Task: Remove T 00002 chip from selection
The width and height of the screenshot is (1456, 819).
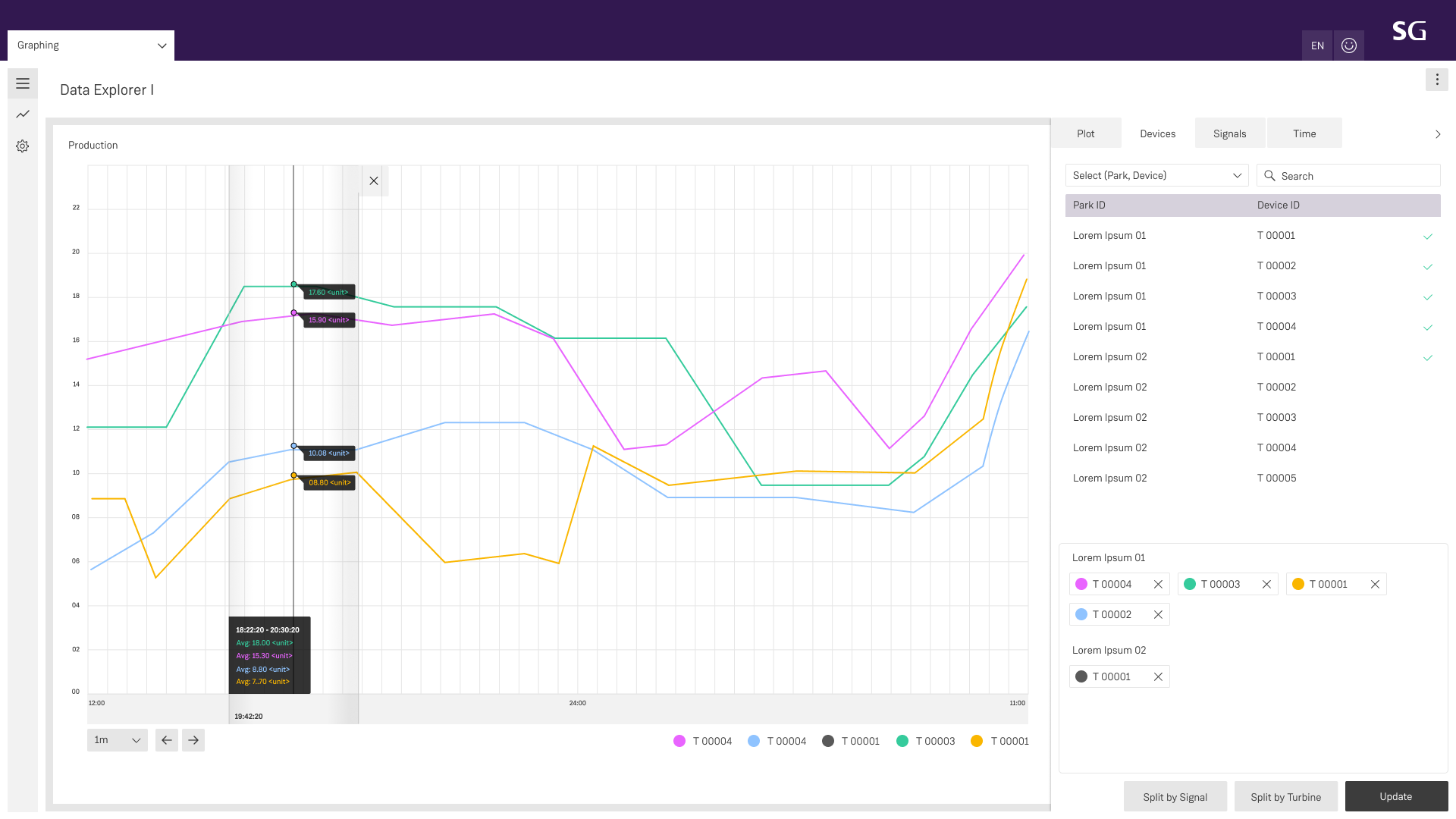Action: click(1158, 614)
